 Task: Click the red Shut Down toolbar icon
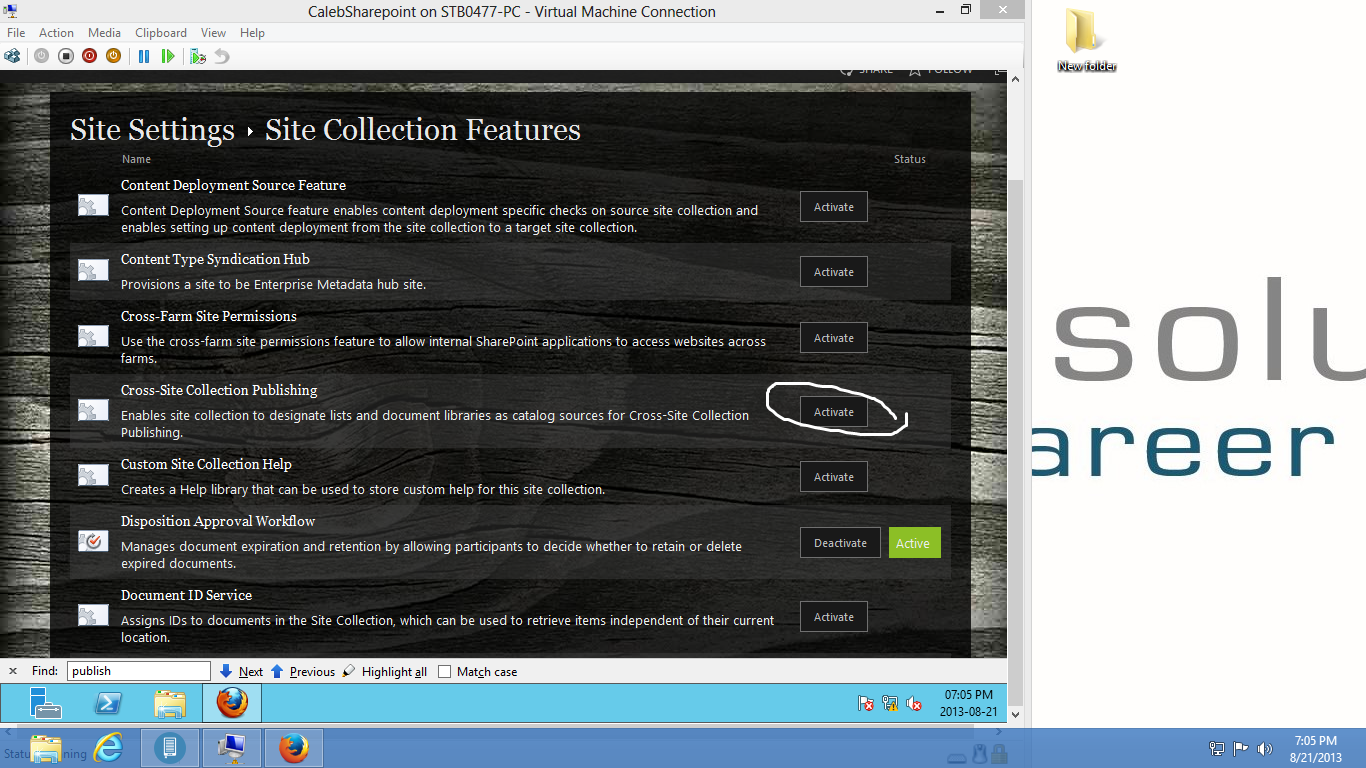89,56
